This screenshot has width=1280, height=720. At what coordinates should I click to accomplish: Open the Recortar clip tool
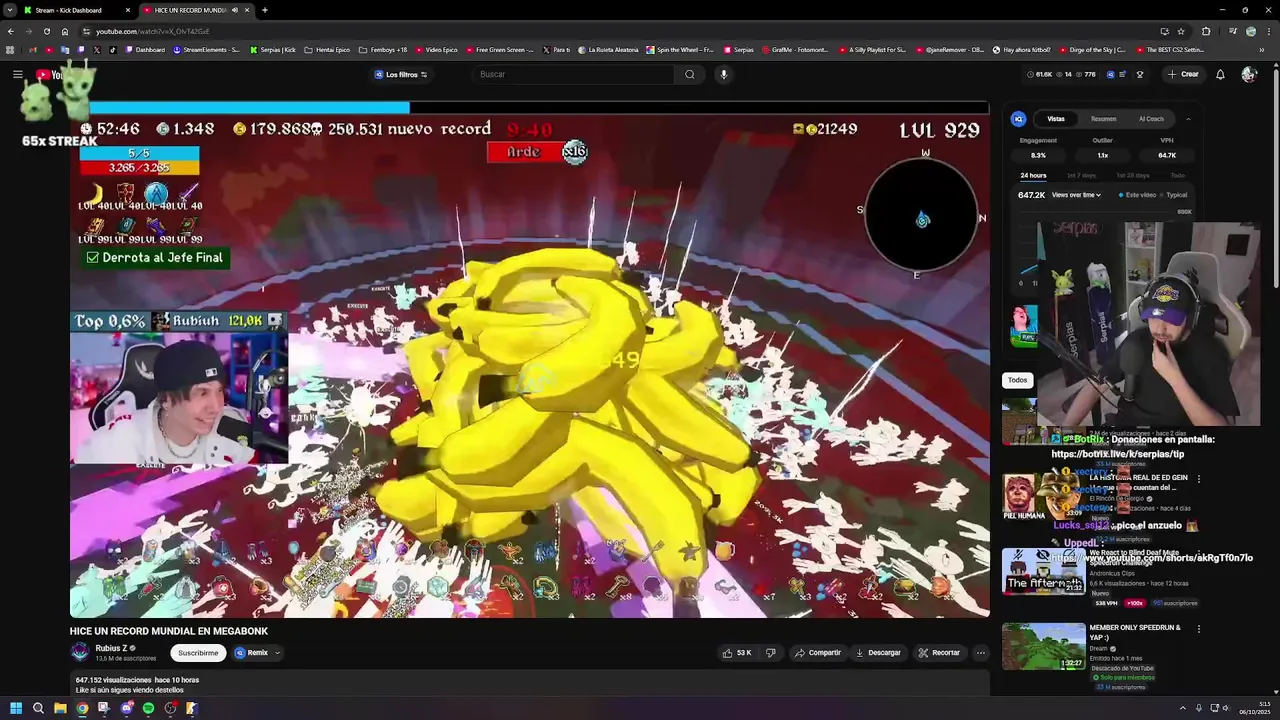939,653
